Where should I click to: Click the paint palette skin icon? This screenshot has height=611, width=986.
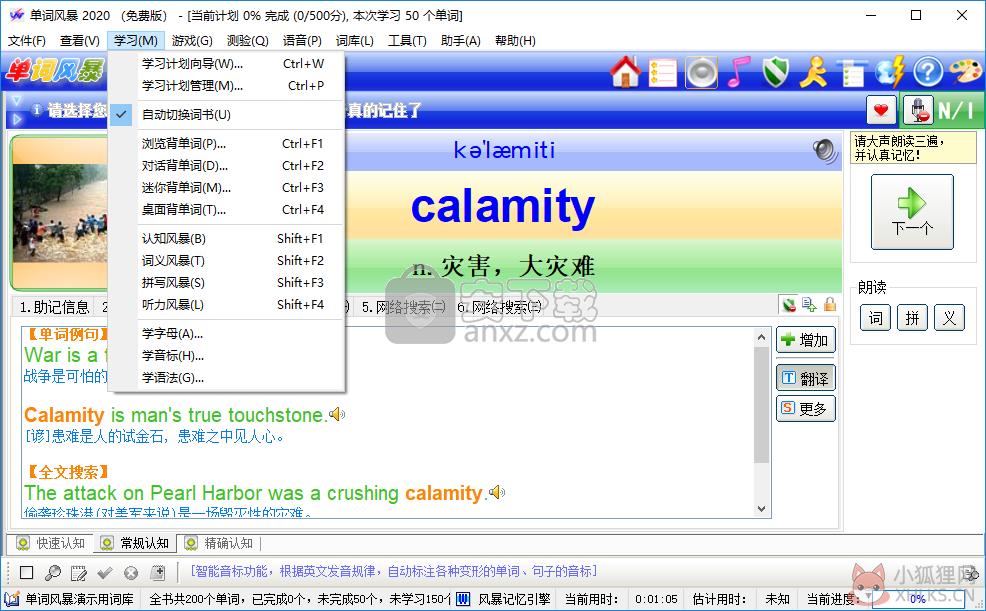[966, 72]
